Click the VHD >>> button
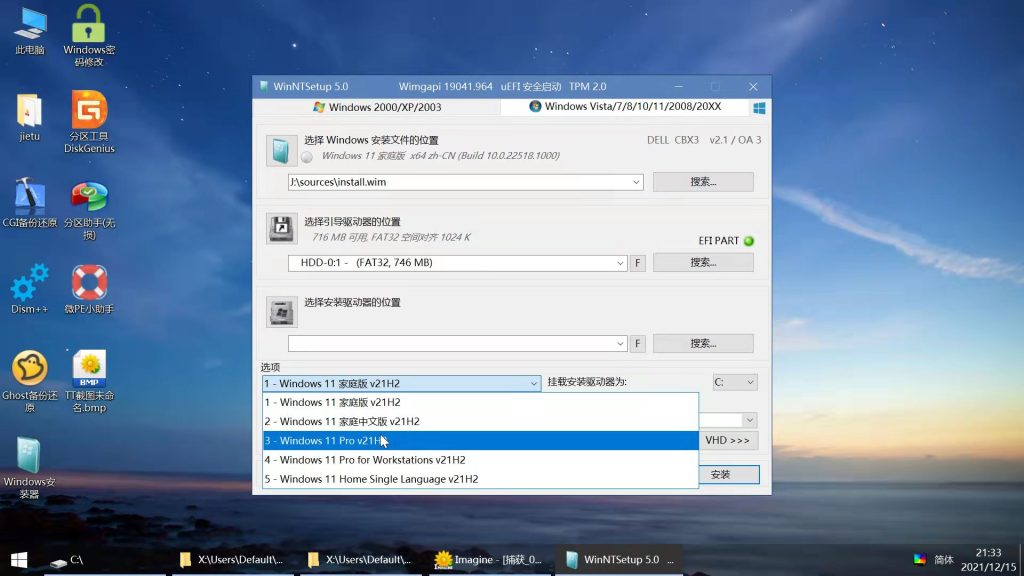The width and height of the screenshot is (1024, 576). [728, 440]
